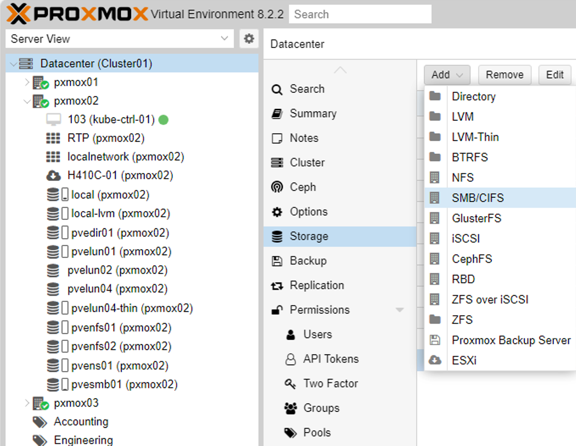Click the scroll-up arrow above Search menu

pyautogui.click(x=340, y=70)
